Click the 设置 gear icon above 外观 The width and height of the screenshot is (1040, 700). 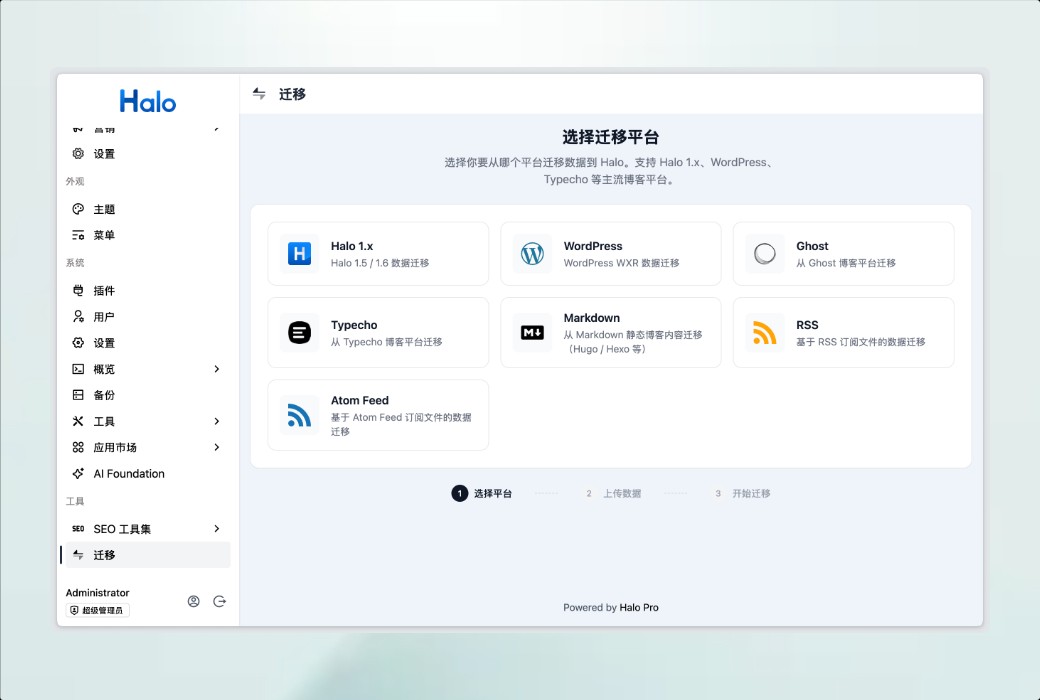(x=78, y=153)
